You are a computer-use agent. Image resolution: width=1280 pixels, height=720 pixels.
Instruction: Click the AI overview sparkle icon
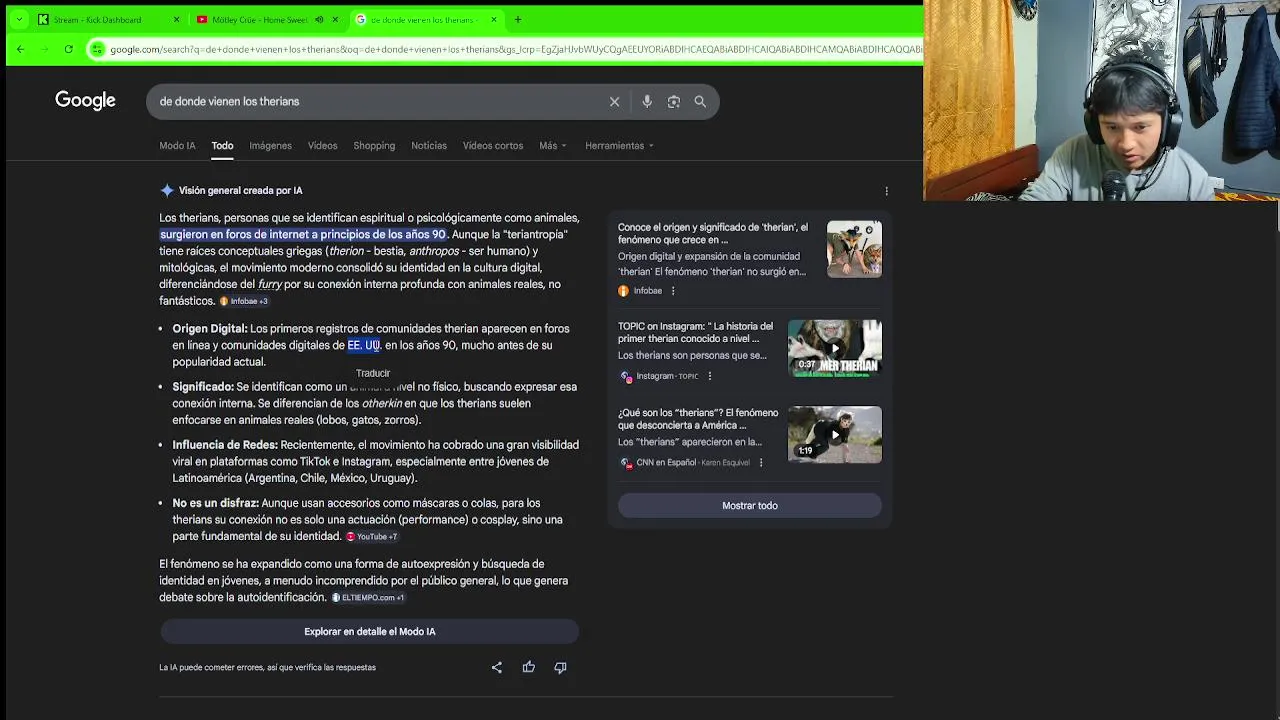167,190
